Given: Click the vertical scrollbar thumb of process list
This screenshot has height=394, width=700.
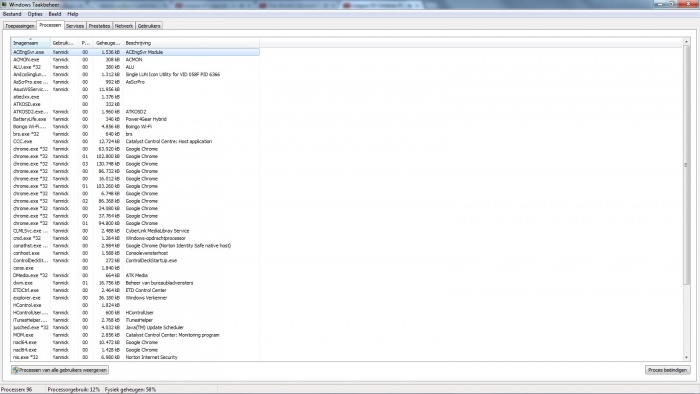Looking at the screenshot, I should 686,165.
